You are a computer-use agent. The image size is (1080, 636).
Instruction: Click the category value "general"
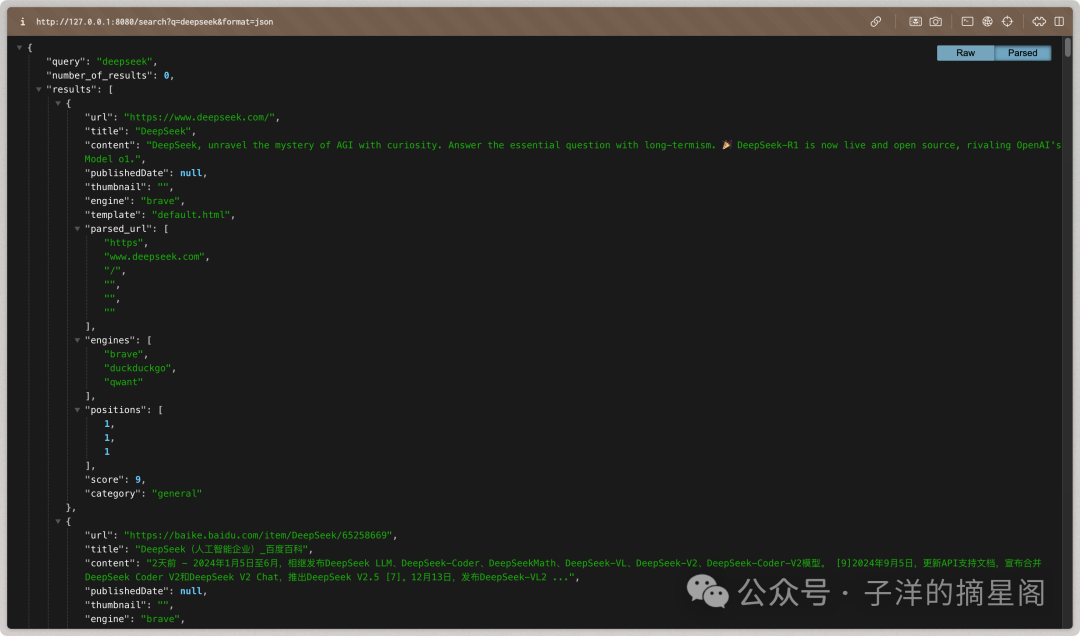[177, 494]
